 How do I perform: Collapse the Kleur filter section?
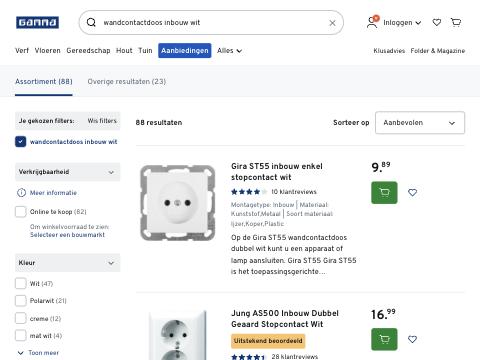[x=67, y=263]
